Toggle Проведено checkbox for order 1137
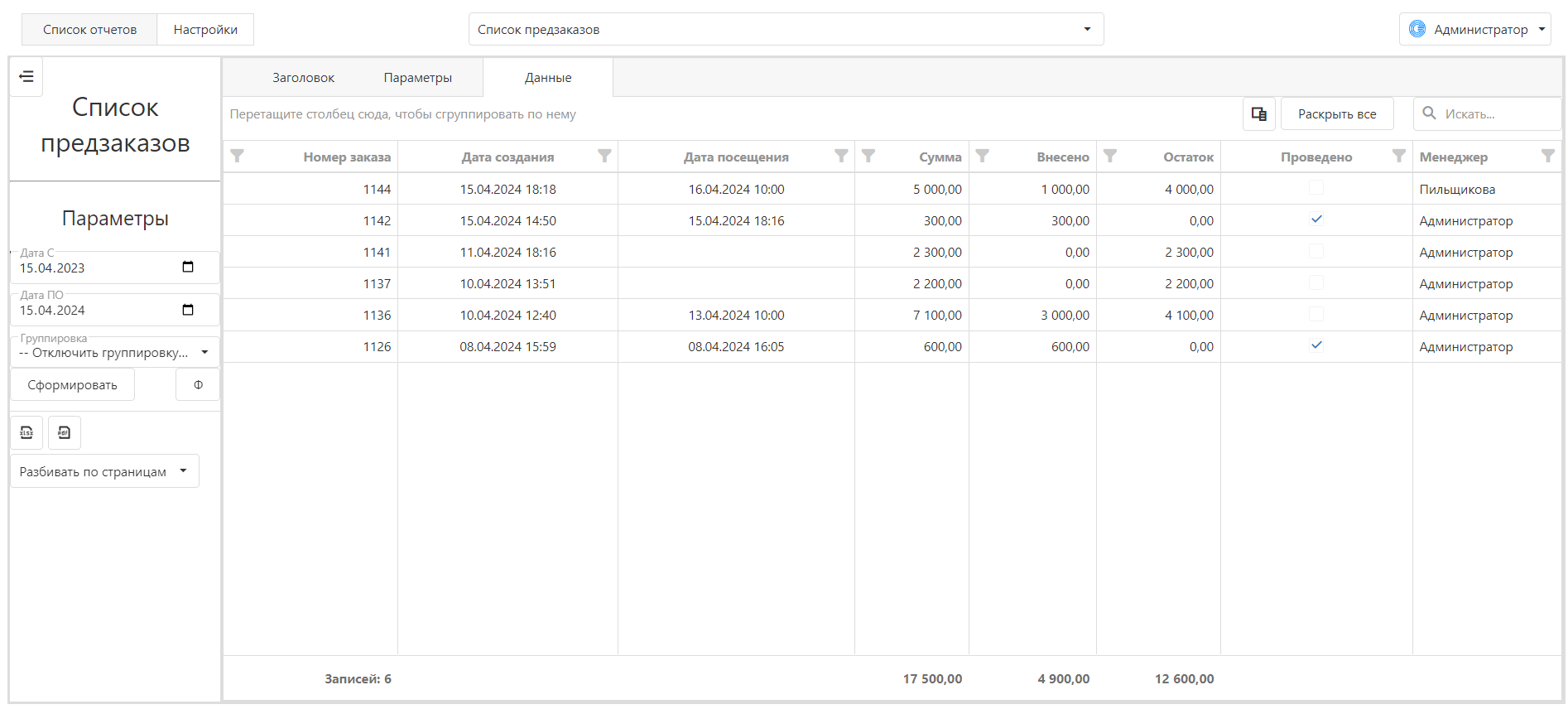Viewport: 1568px width, 709px height. tap(1316, 282)
